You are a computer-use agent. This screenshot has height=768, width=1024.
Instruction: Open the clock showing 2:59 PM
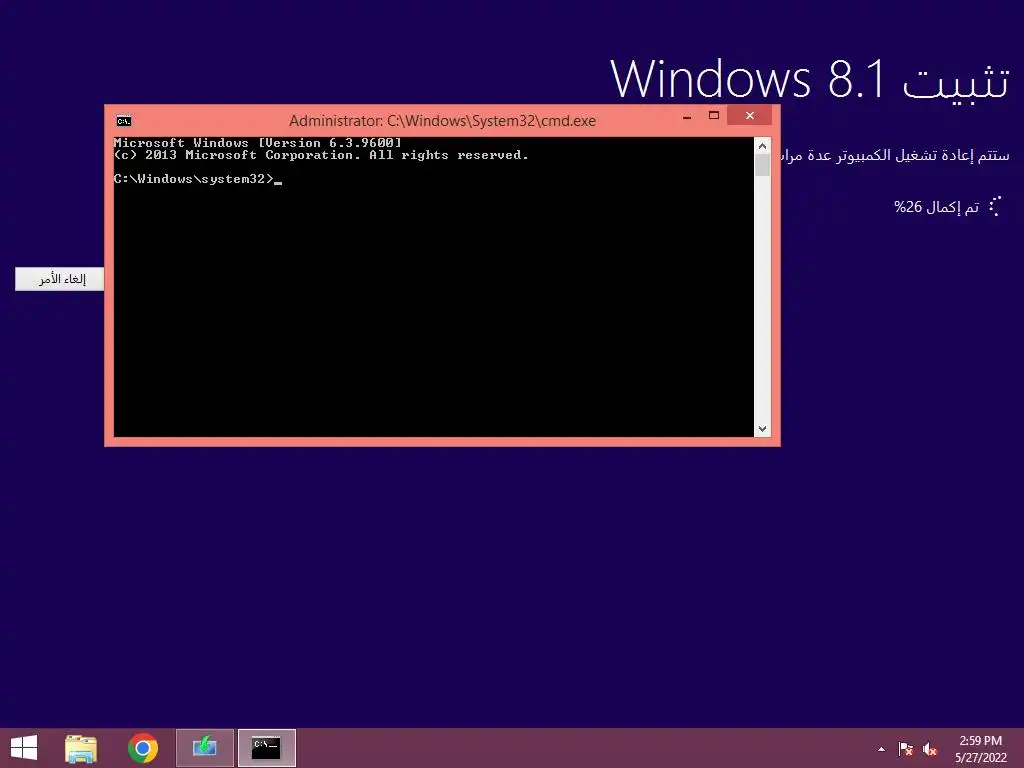[x=980, y=748]
